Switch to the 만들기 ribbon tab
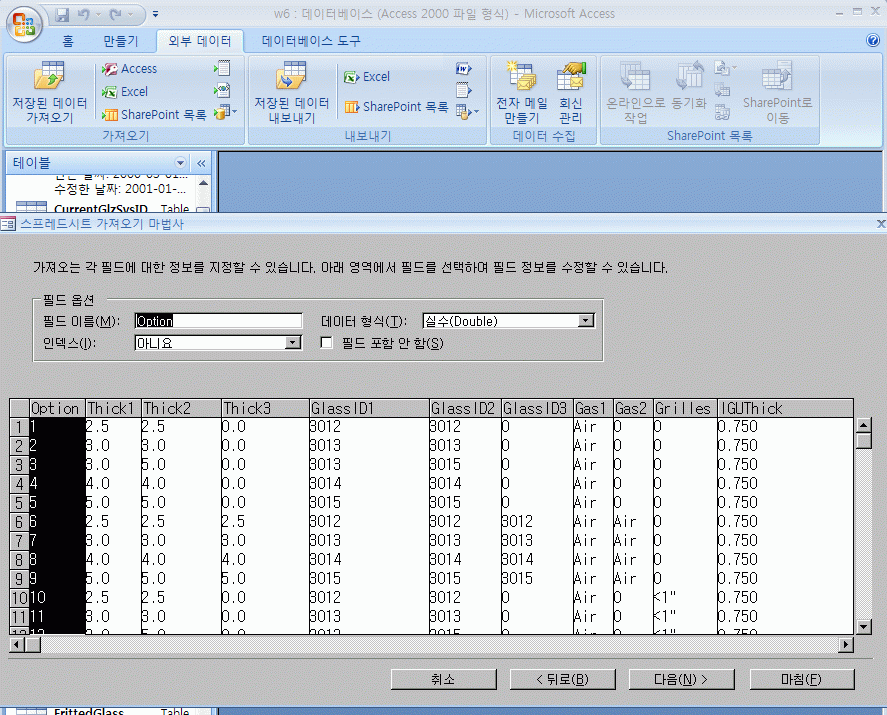The width and height of the screenshot is (887, 715). click(121, 41)
